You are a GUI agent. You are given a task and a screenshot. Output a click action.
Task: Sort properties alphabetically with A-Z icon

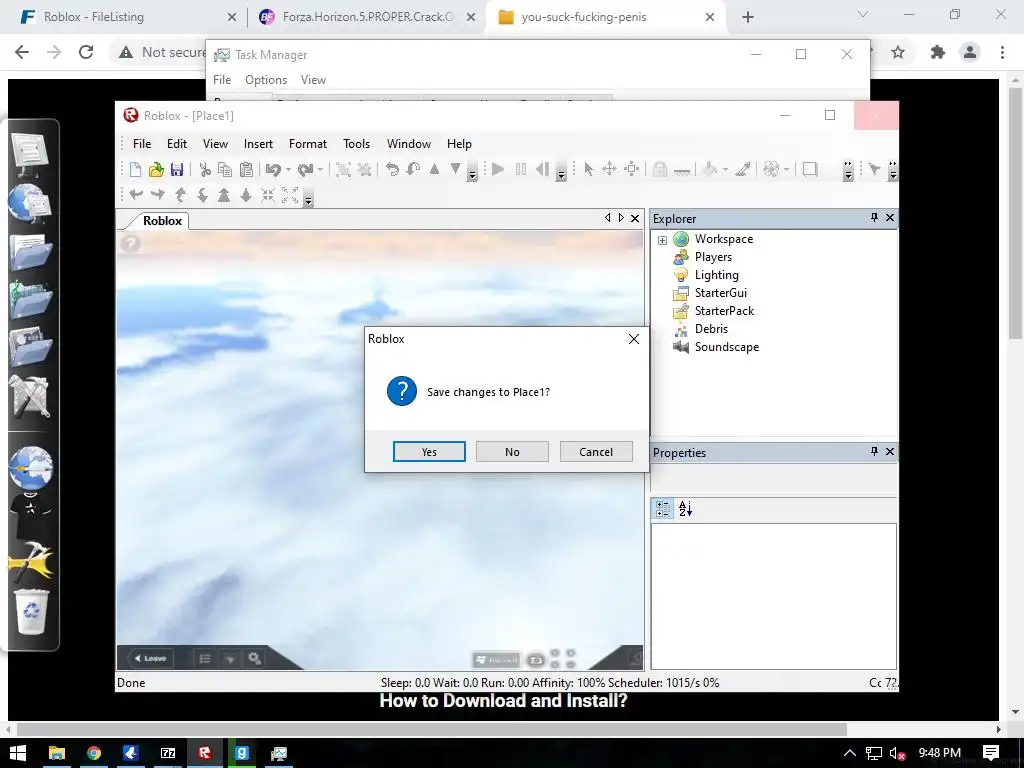point(685,509)
